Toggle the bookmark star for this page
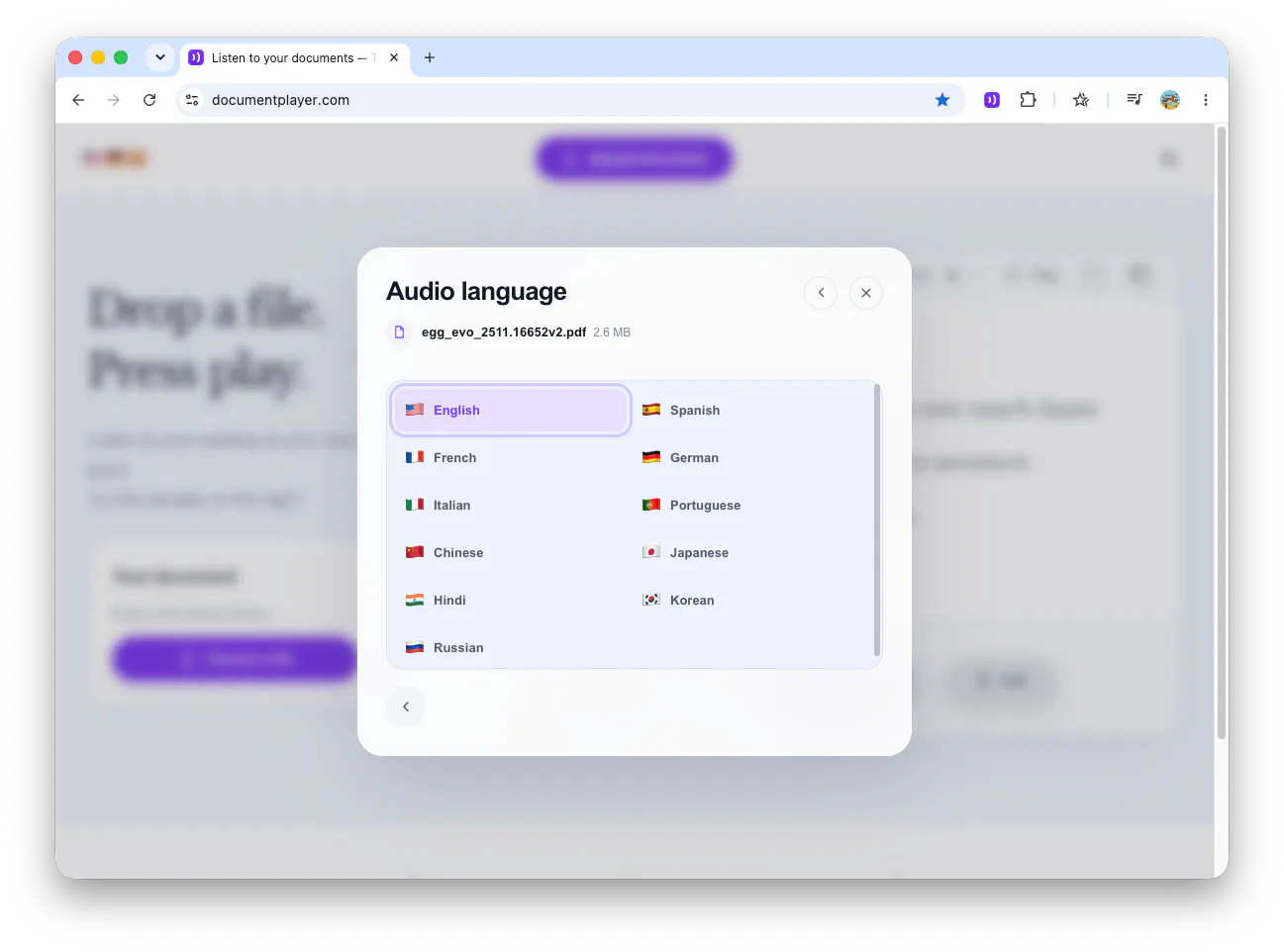Screen dimensions: 1284x952 tap(942, 100)
